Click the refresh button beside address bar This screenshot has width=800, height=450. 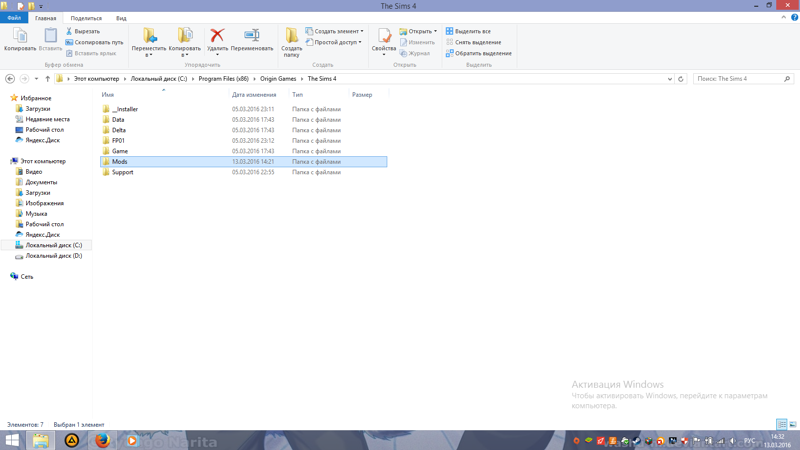(x=681, y=79)
